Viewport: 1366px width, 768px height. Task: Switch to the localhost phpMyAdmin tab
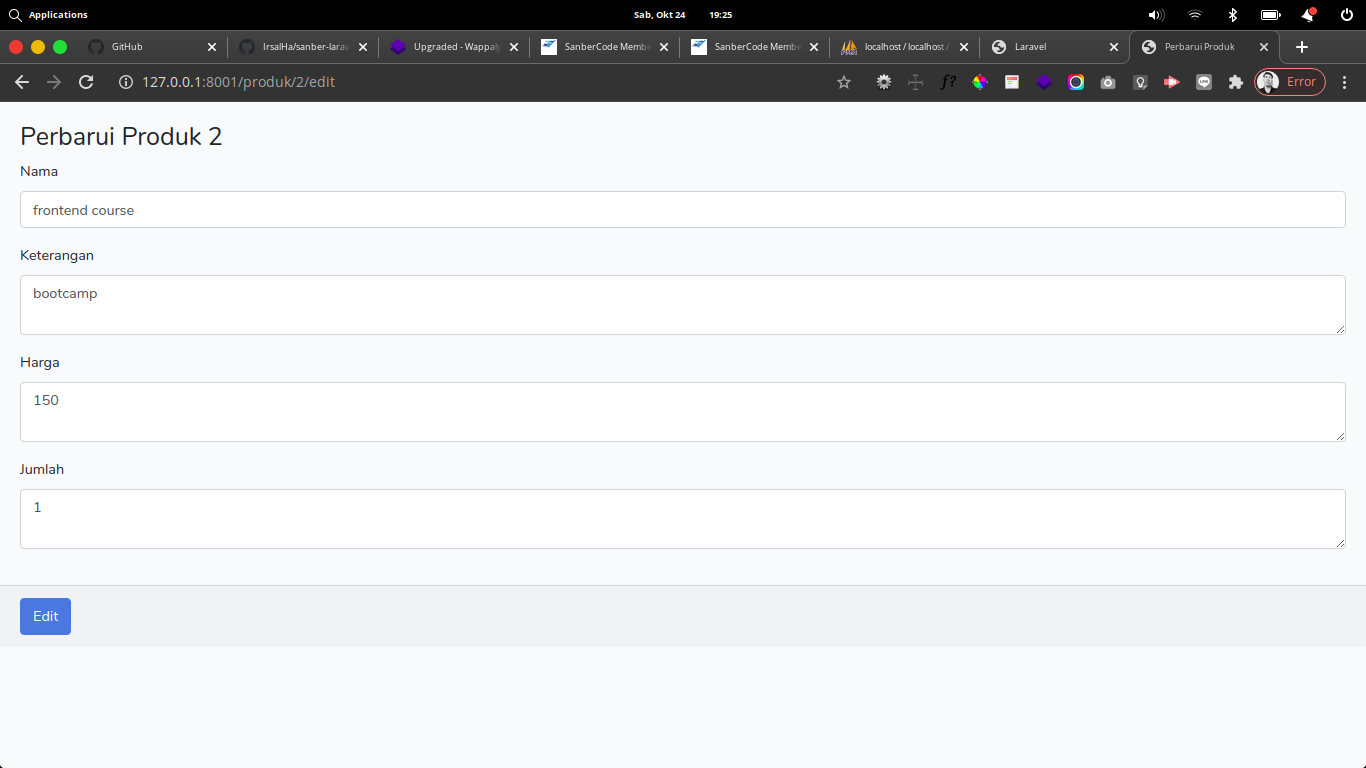pyautogui.click(x=904, y=47)
